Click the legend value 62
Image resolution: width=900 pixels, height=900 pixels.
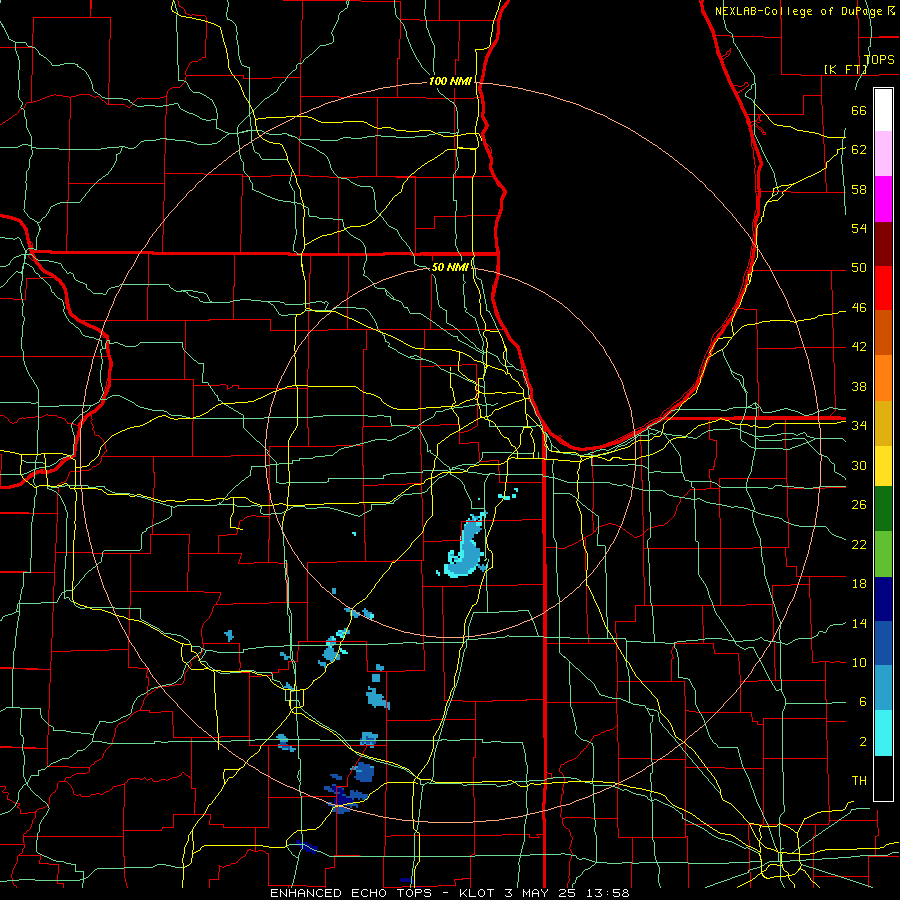(859, 150)
